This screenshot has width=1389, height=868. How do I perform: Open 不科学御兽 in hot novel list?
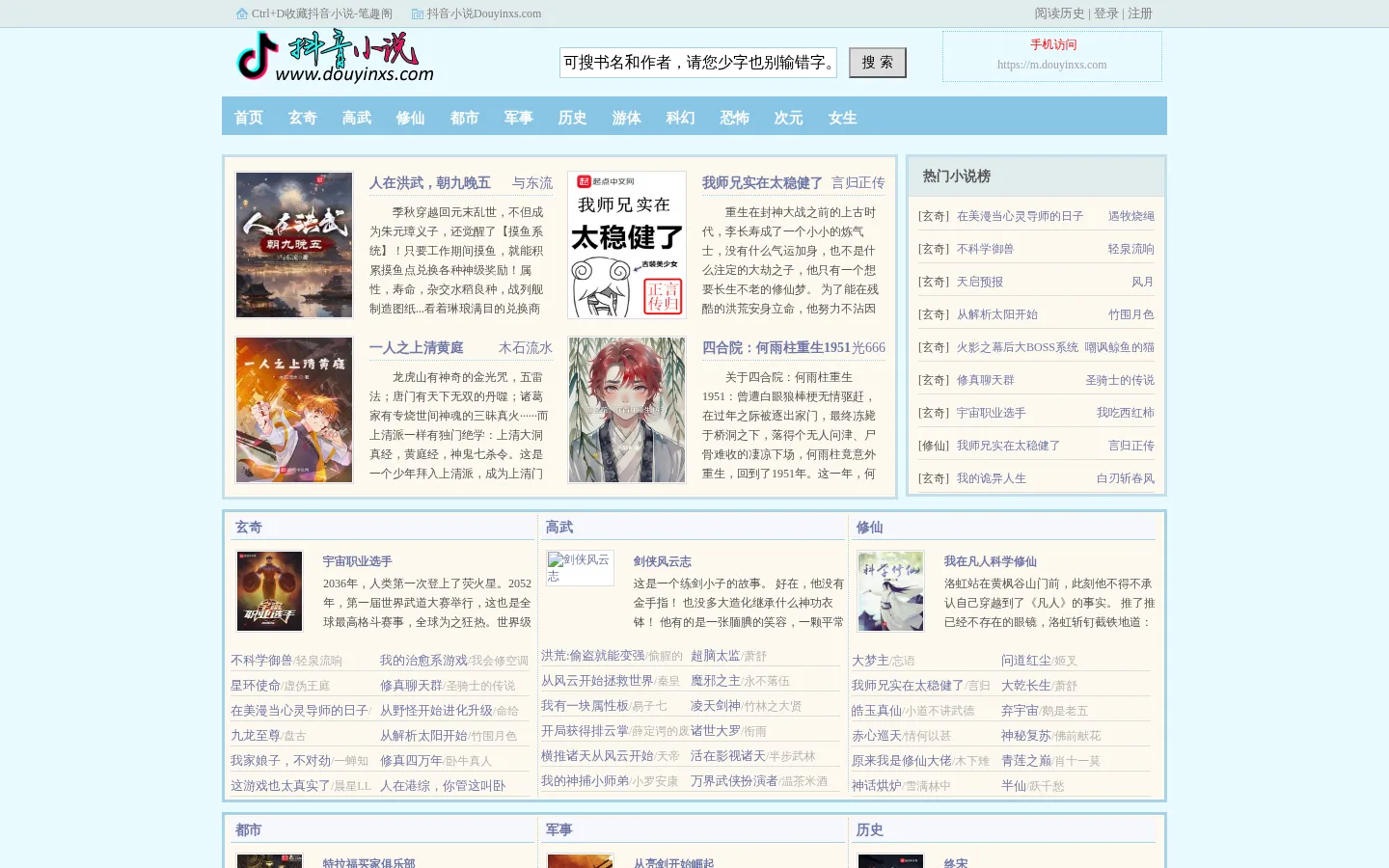coord(986,249)
